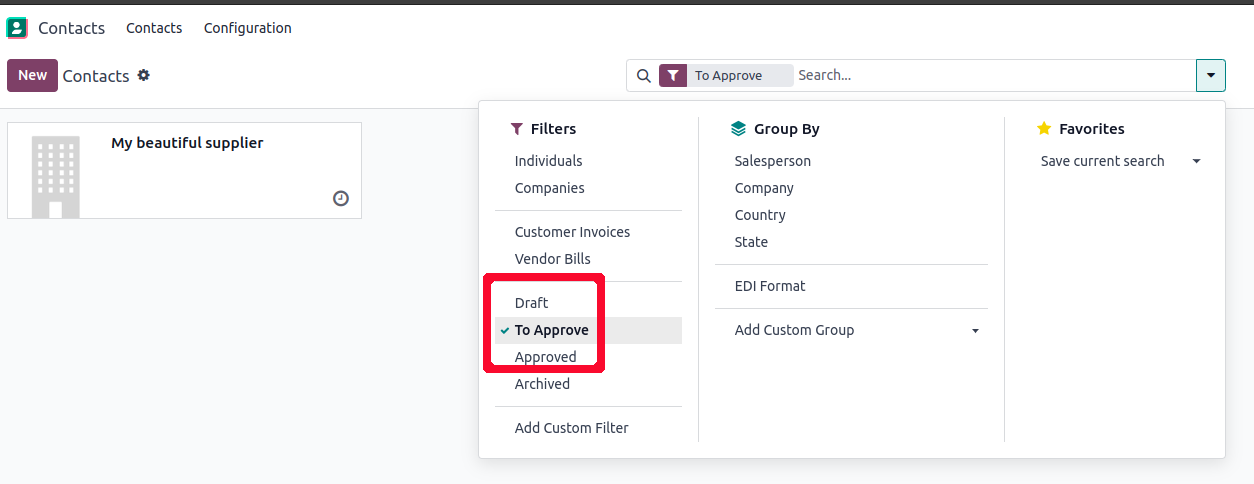The width and height of the screenshot is (1254, 484).
Task: Click the New button
Action: 32,75
